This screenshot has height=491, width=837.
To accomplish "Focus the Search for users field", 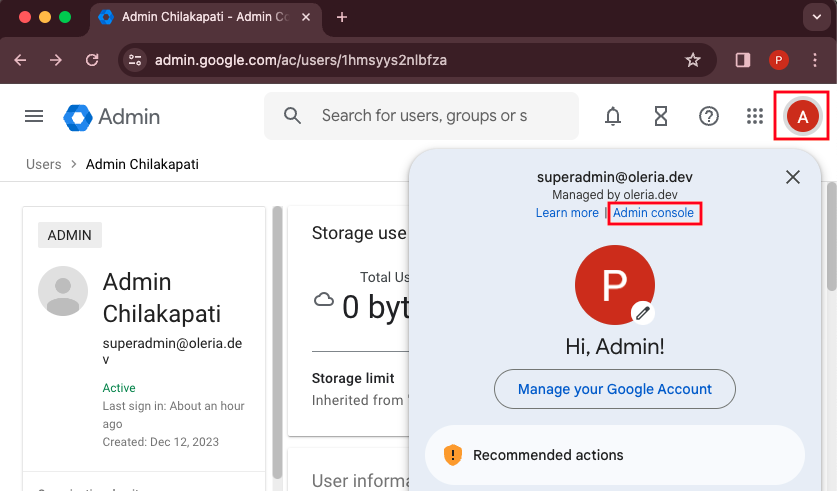I will pyautogui.click(x=424, y=116).
